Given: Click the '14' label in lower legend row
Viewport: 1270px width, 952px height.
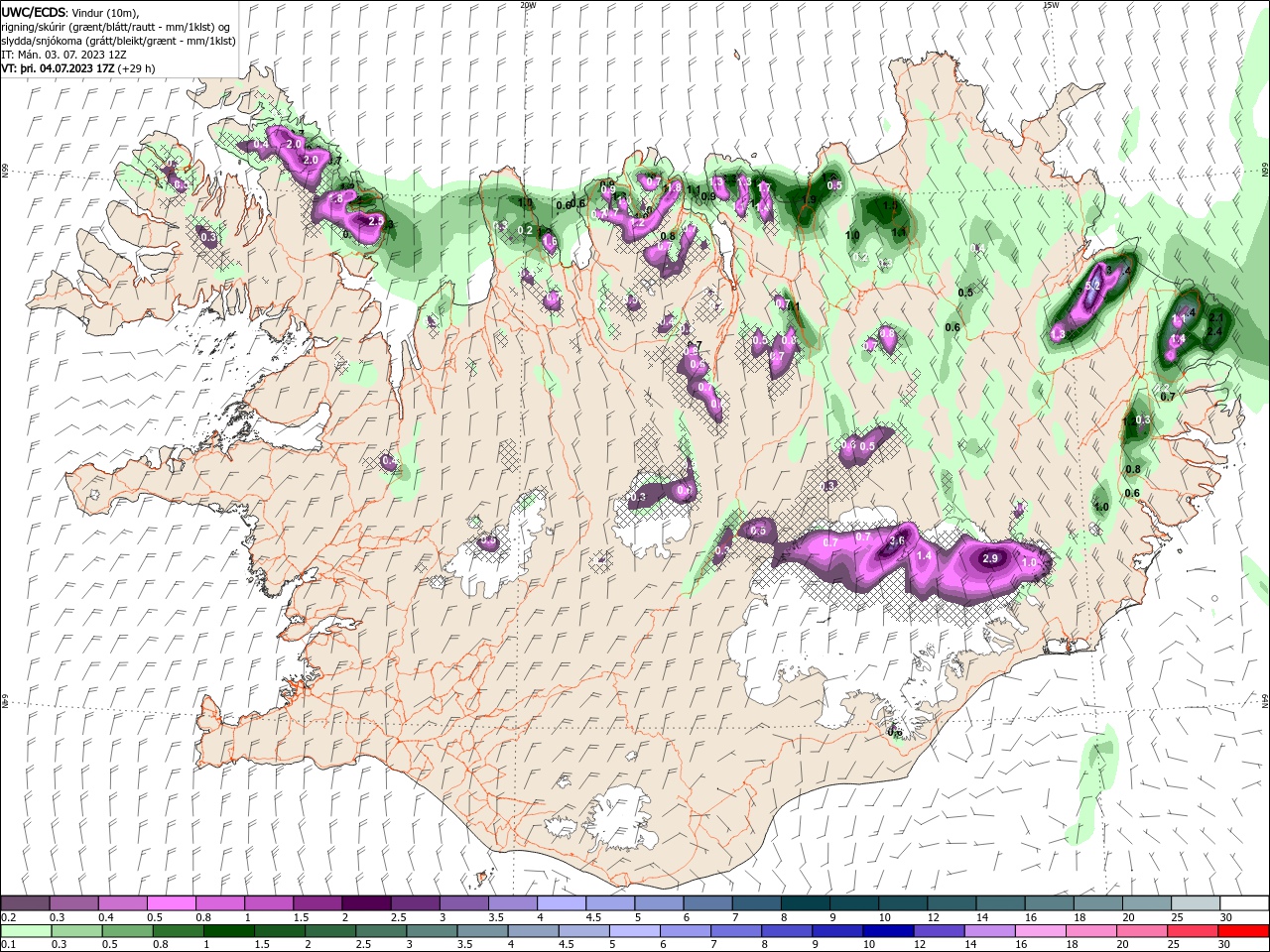Looking at the screenshot, I should coord(969,945).
